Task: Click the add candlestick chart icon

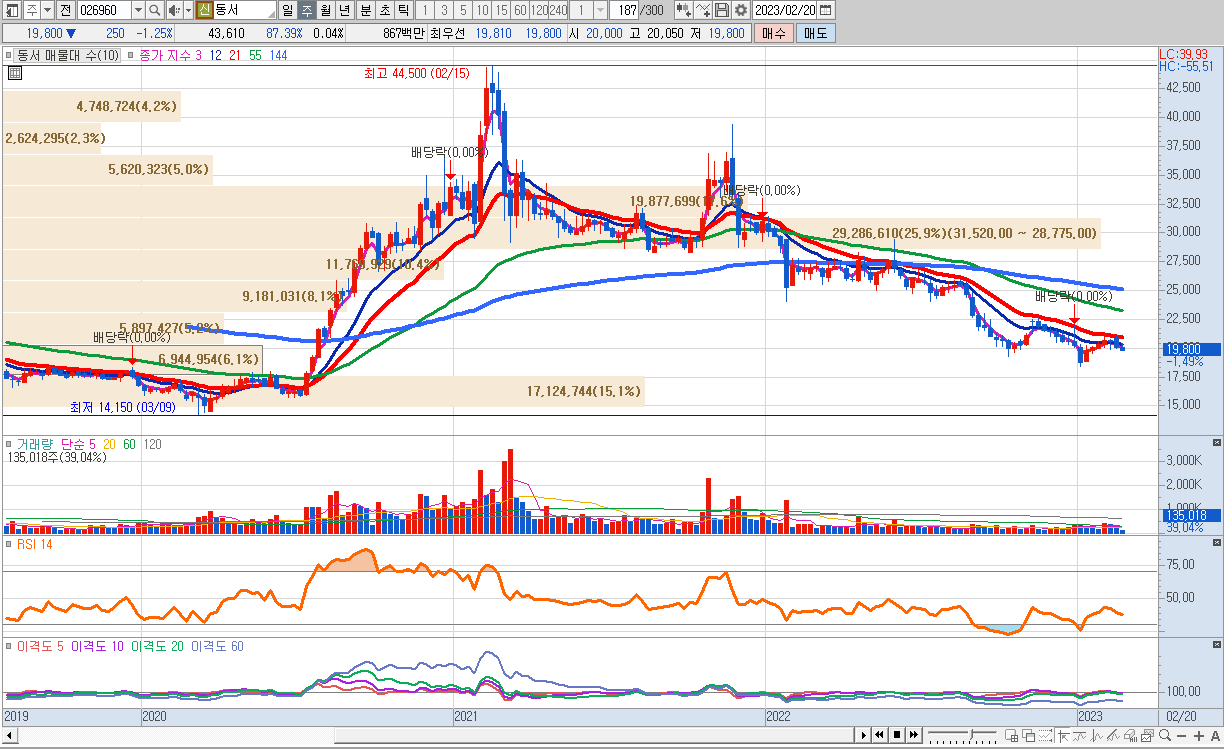Action: coord(683,10)
